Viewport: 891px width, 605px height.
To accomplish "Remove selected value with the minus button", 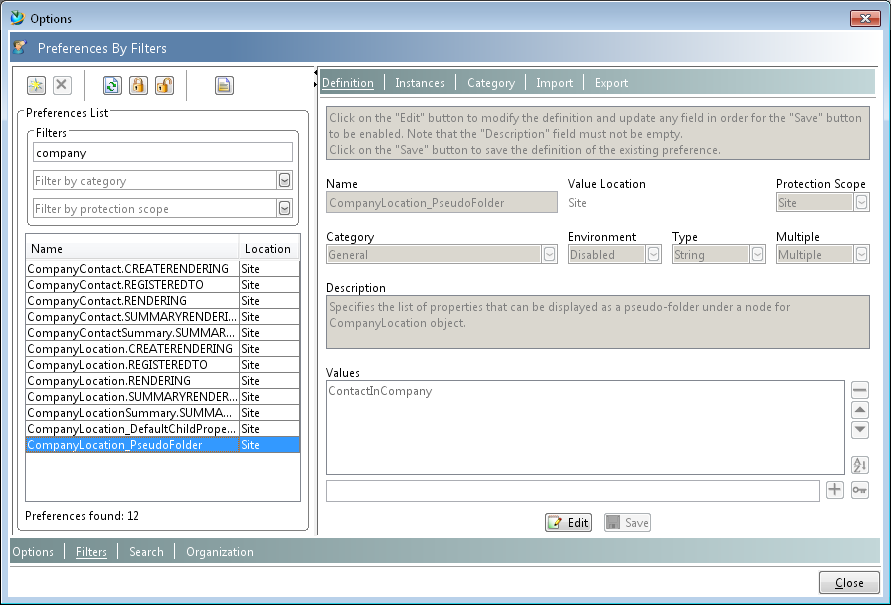I will coord(860,390).
